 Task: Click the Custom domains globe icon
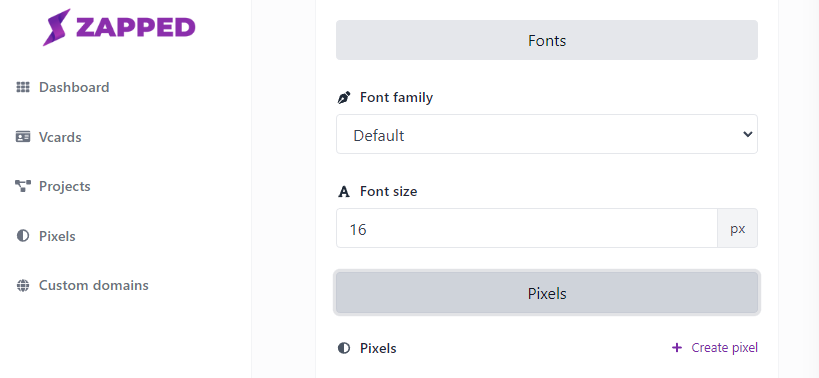click(22, 286)
